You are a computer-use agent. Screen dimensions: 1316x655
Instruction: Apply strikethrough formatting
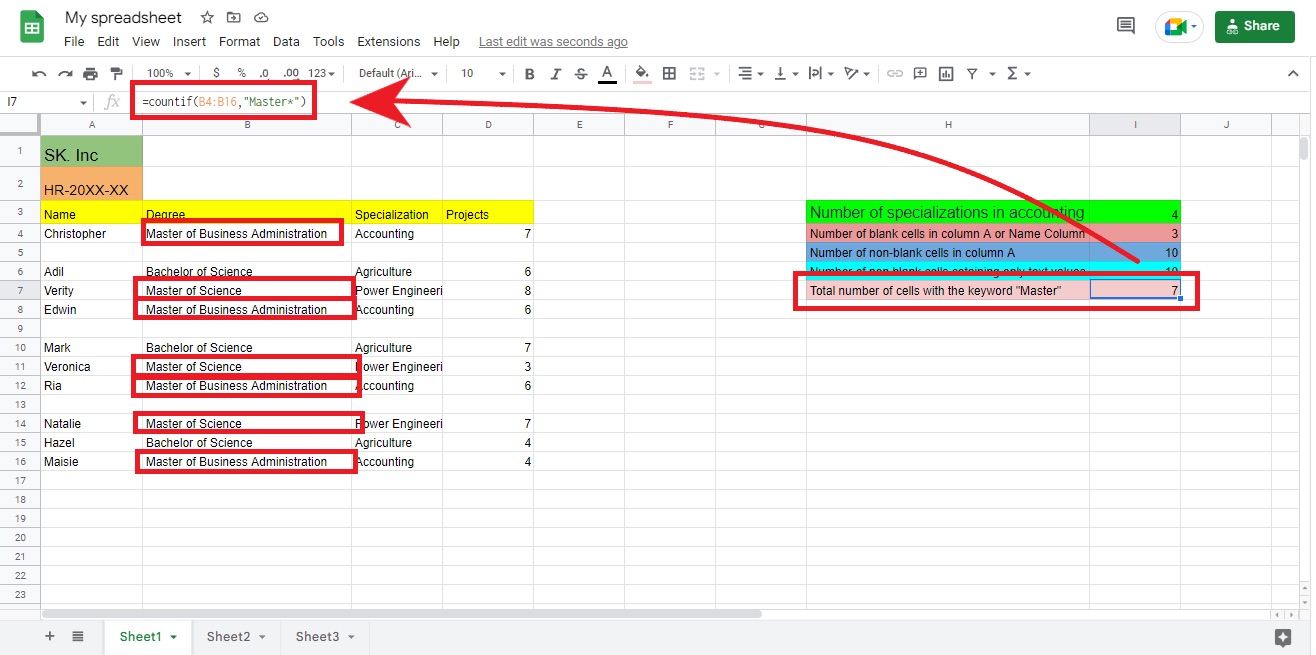pyautogui.click(x=580, y=73)
